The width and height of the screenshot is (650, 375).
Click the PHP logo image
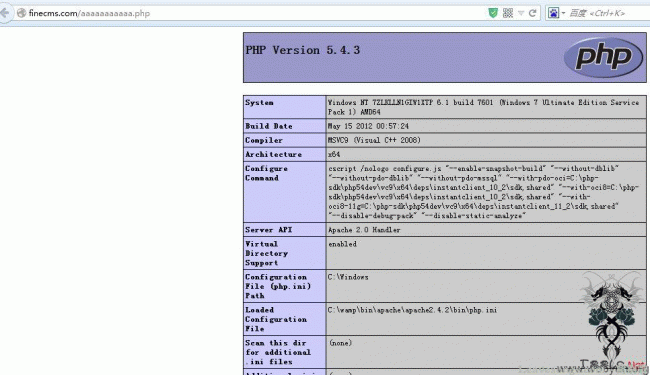click(x=604, y=57)
